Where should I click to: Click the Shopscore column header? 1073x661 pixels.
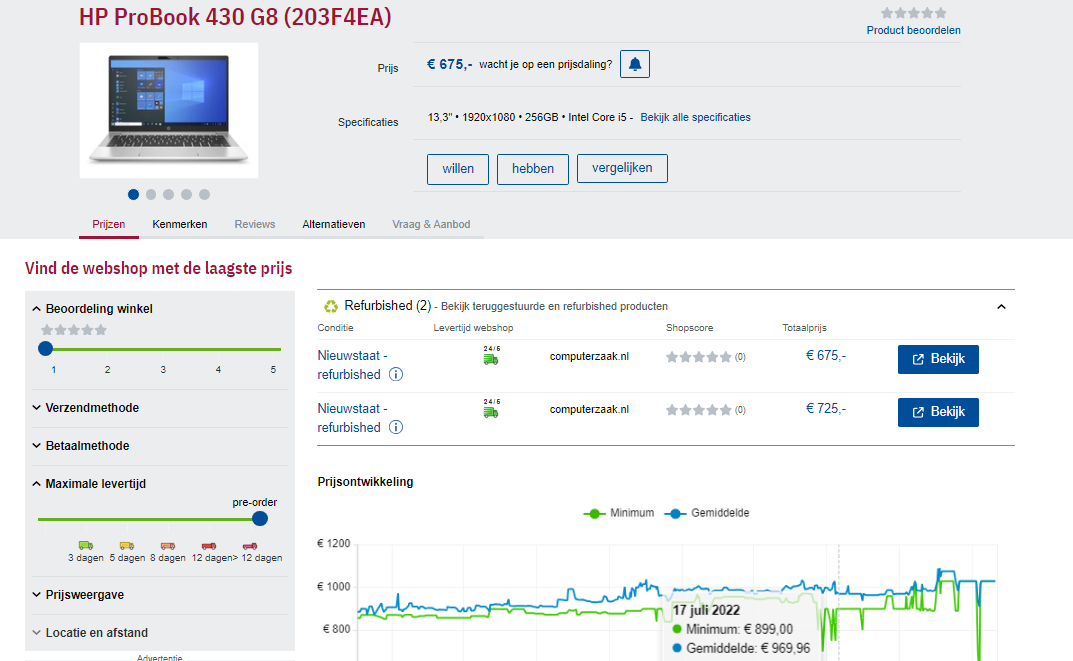point(690,328)
